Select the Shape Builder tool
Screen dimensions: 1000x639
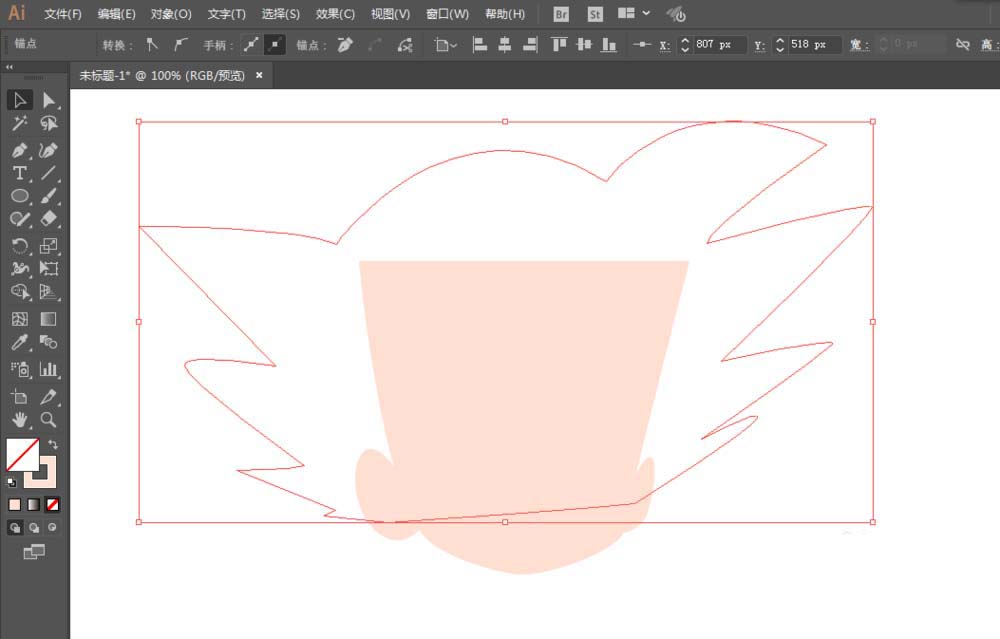click(x=20, y=291)
